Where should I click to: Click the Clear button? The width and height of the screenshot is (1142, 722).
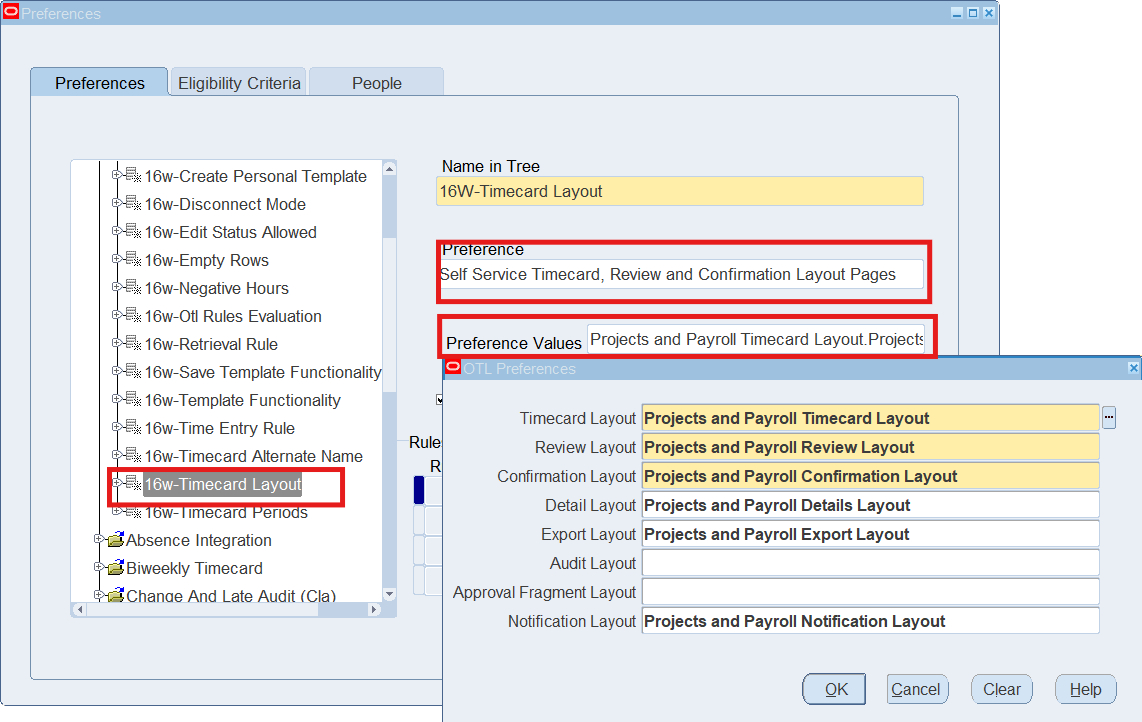(1001, 689)
